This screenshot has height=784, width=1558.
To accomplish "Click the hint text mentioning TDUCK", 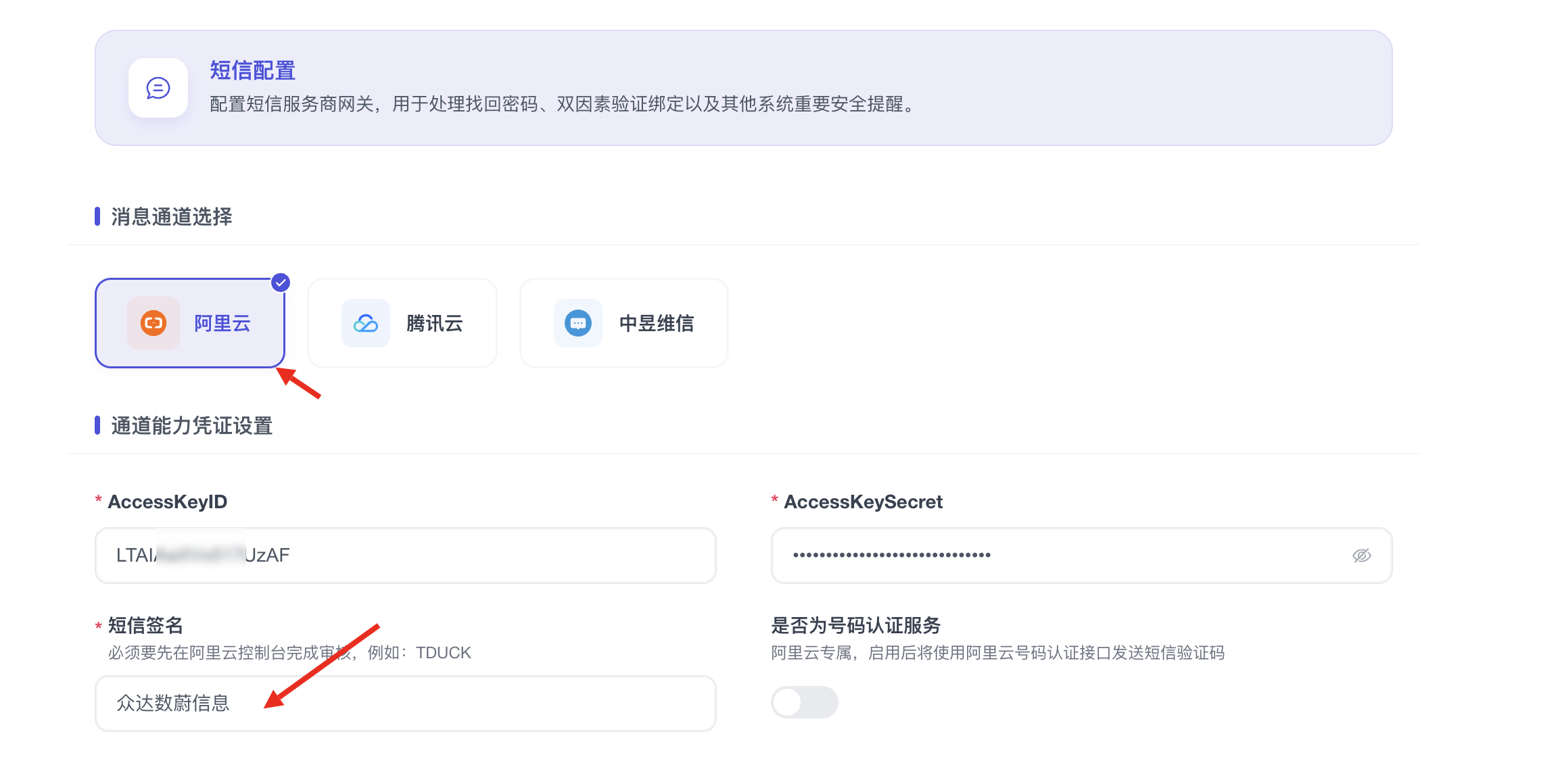I will pyautogui.click(x=289, y=653).
